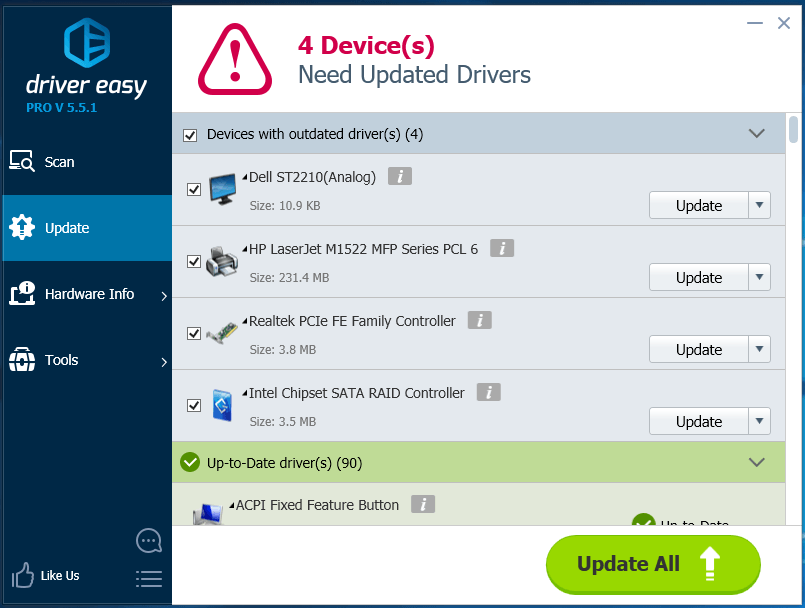Open the Hardware Info menu
The image size is (805, 608).
pos(87,294)
